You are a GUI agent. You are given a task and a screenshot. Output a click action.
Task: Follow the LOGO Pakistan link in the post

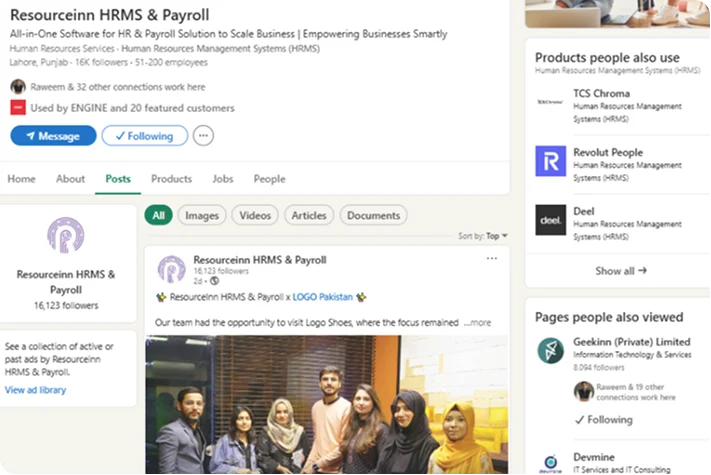[322, 297]
